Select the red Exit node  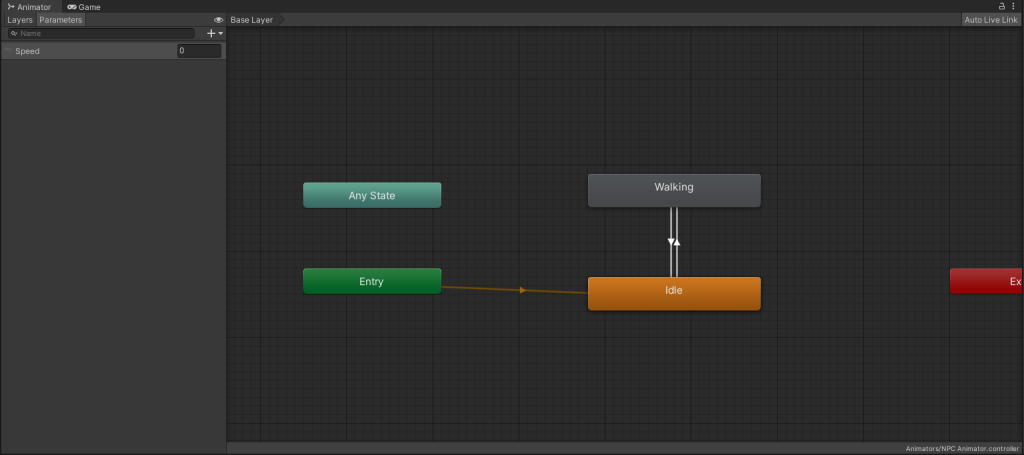coord(986,281)
